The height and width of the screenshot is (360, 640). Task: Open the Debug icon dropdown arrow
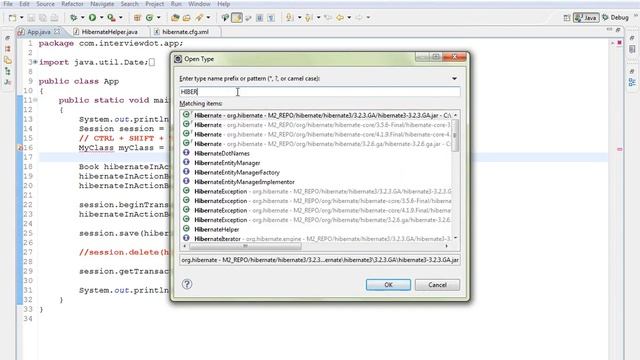pos(82,18)
